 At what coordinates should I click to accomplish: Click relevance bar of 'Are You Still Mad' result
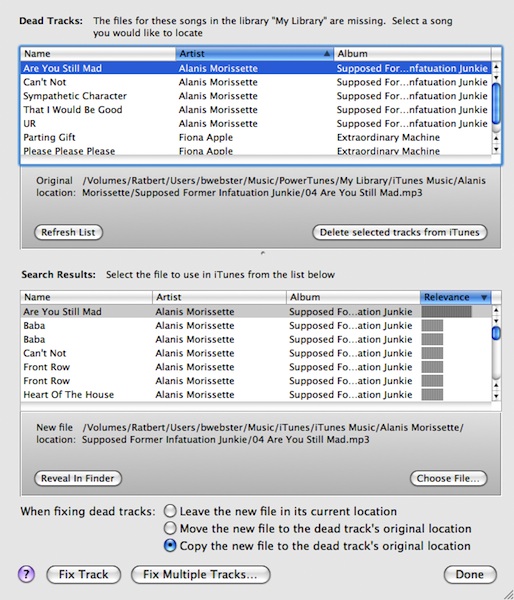pos(446,311)
